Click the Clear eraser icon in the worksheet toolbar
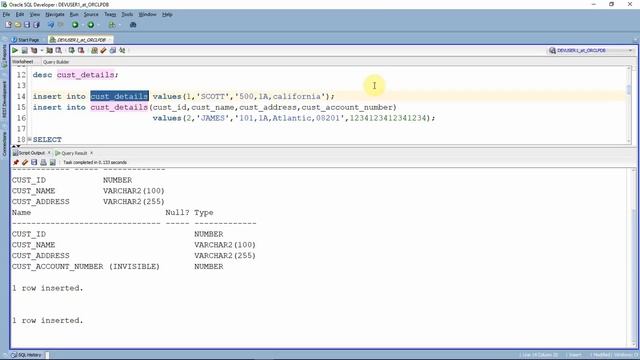 click(103, 51)
